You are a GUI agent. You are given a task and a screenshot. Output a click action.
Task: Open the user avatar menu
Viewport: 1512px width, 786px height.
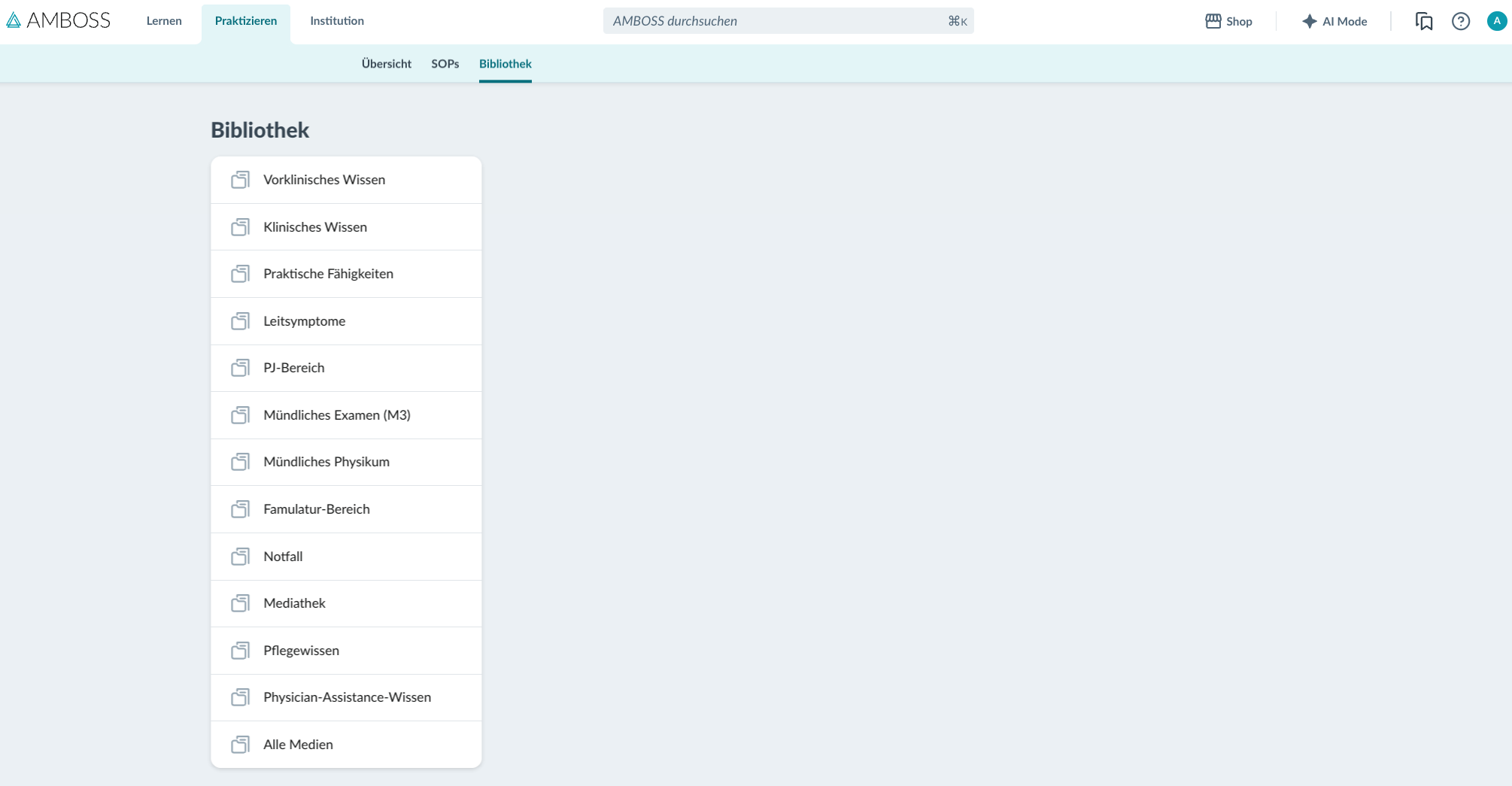(x=1496, y=21)
